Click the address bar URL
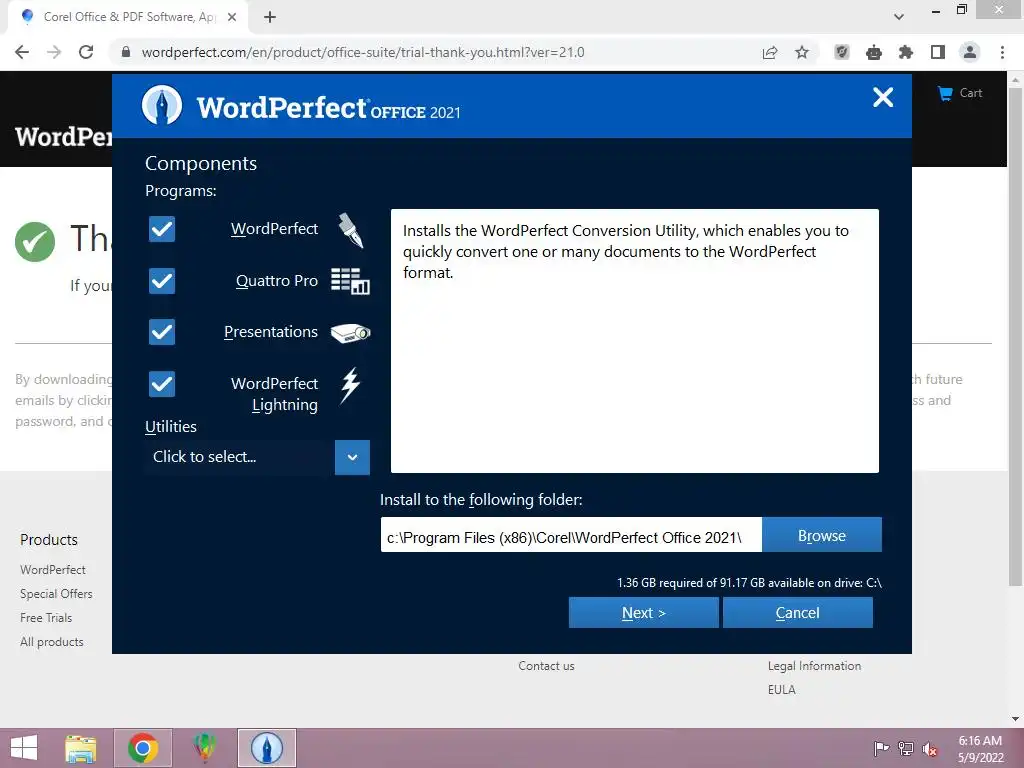 pyautogui.click(x=362, y=52)
